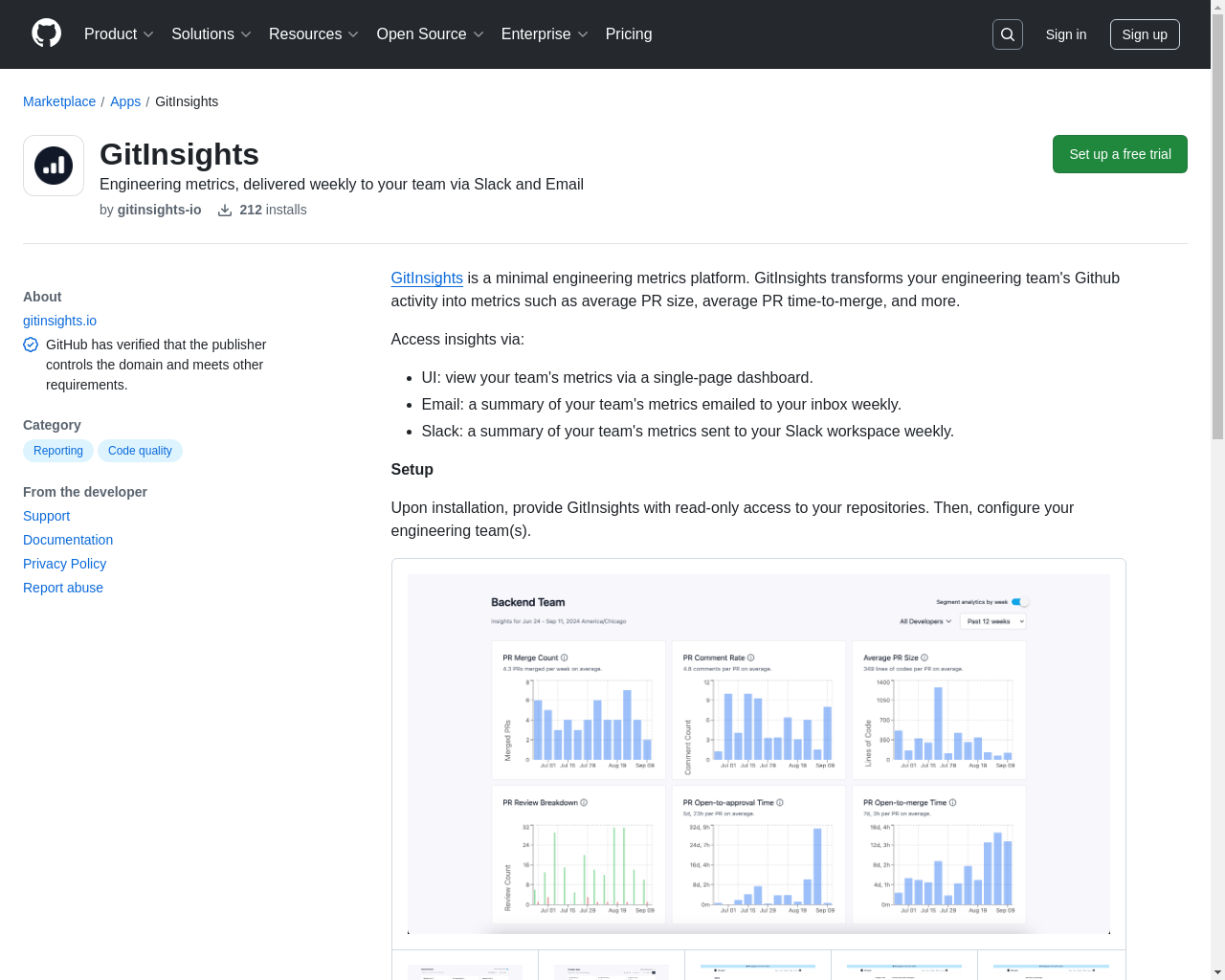
Task: Click the GitInsights page title
Action: tap(179, 154)
